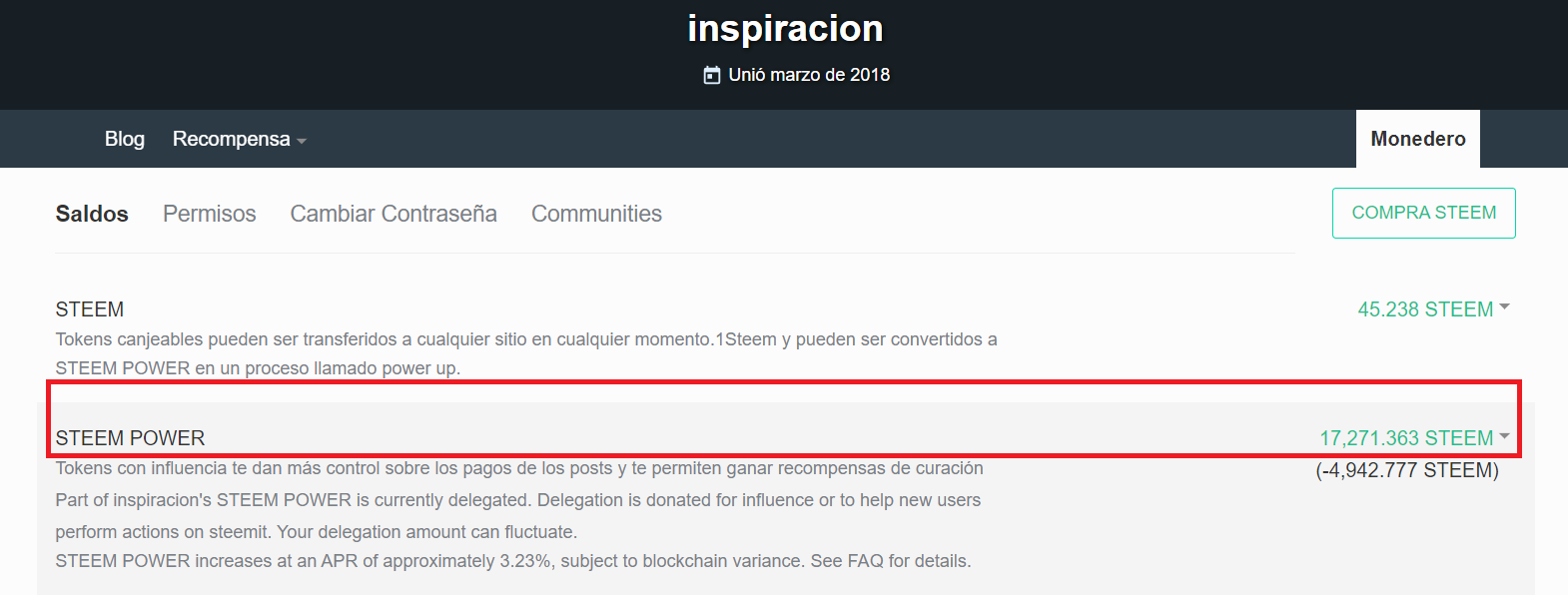Open the Communities link

pos(596,214)
